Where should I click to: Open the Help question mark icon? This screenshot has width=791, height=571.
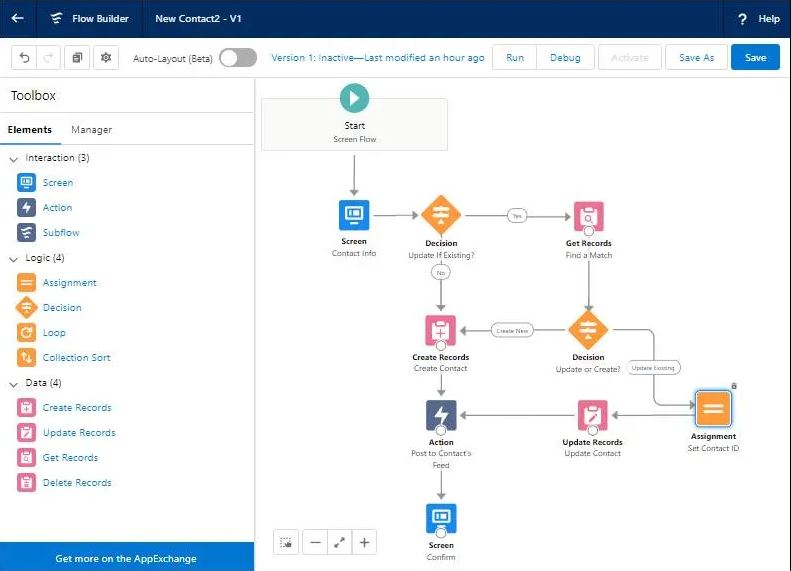point(742,19)
